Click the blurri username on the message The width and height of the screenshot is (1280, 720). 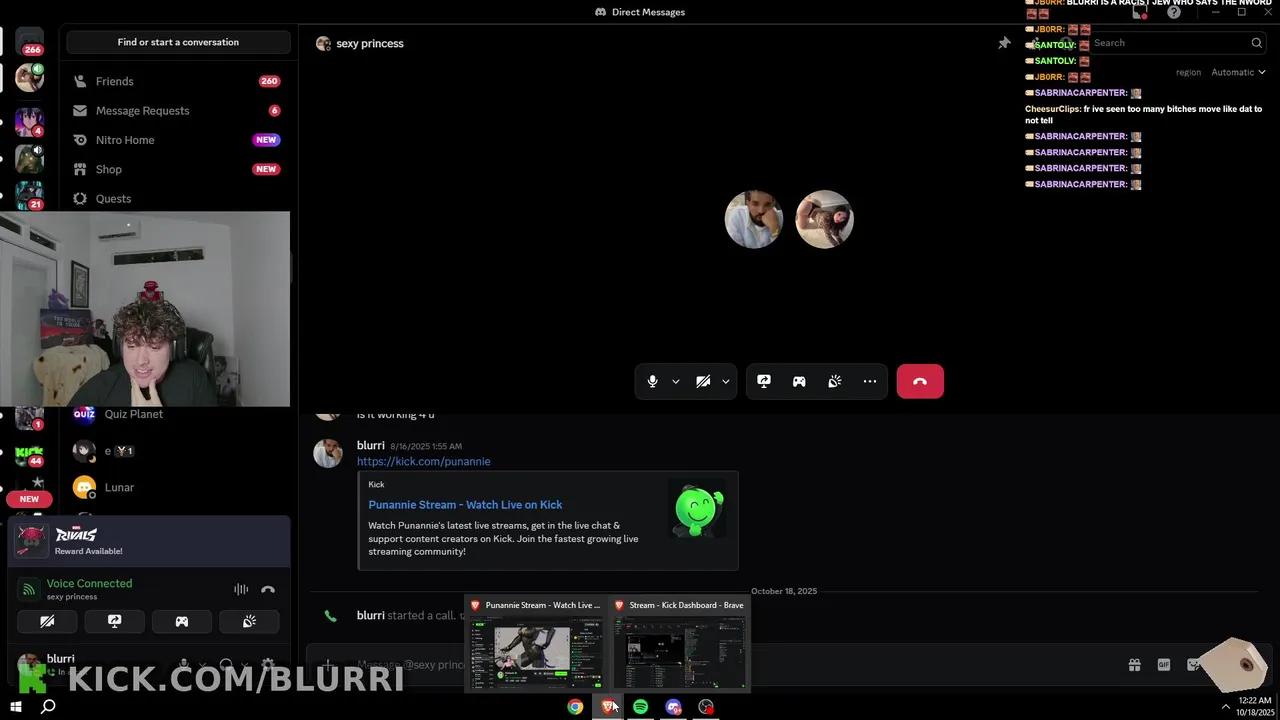pos(370,445)
